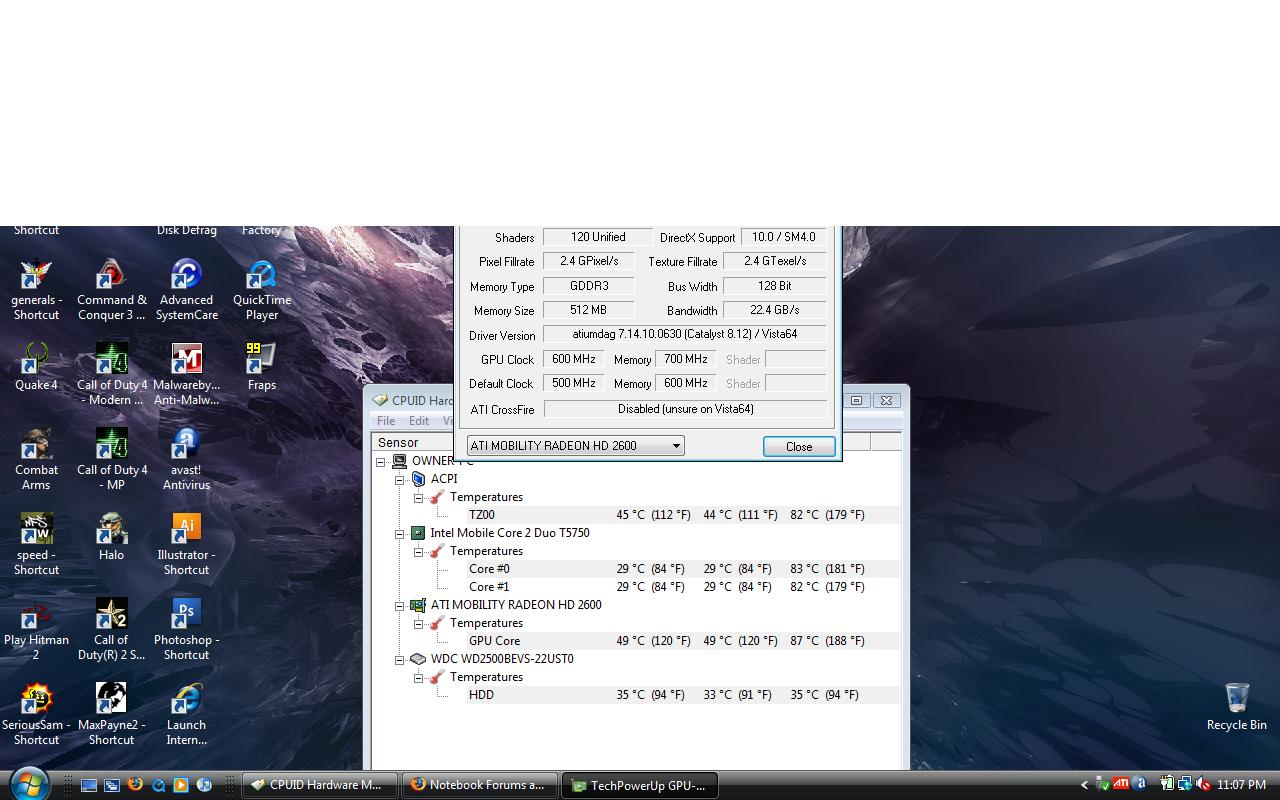Screen dimensions: 1280x800
Task: Open the QuickTime Player desktop icon
Action: [x=262, y=290]
